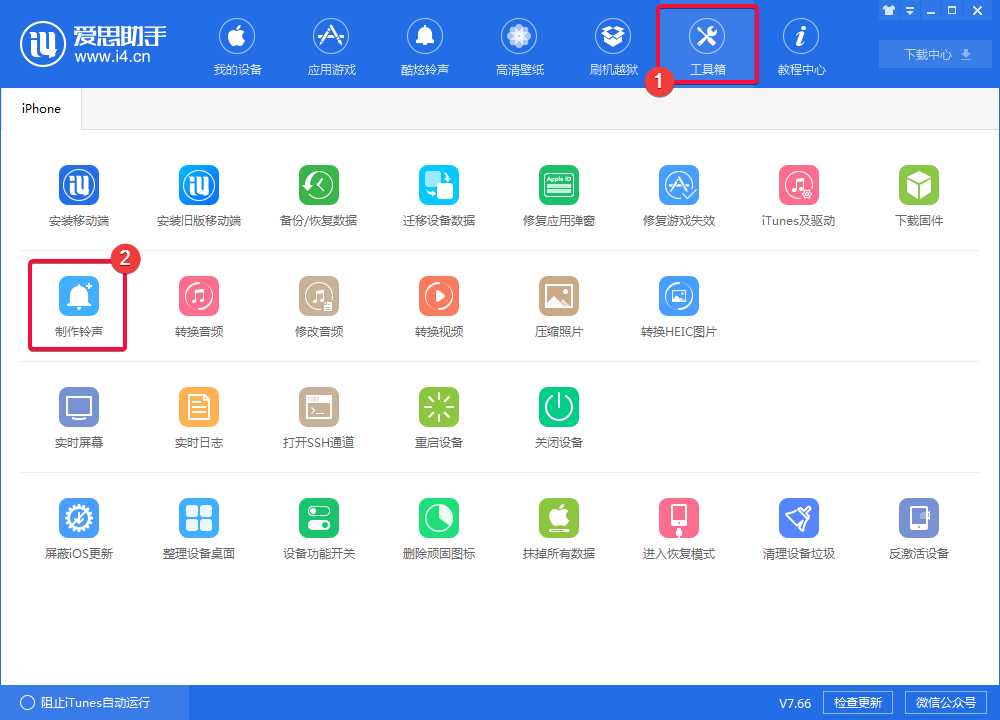
Task: Open the skin theme shirt icon
Action: [x=889, y=11]
